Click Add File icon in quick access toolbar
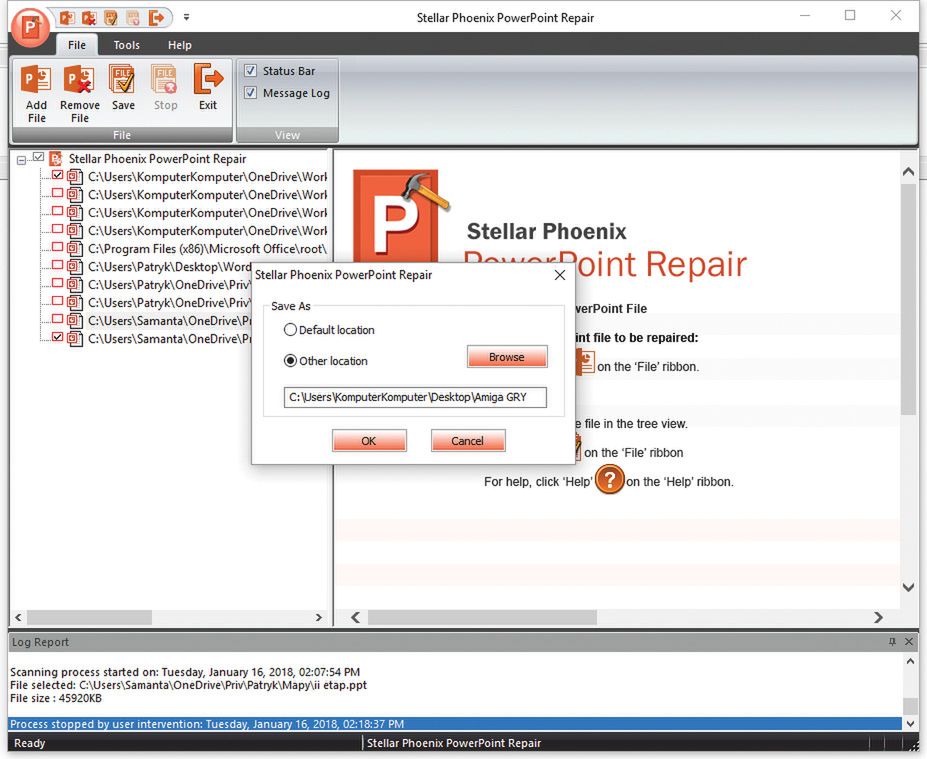 coord(67,18)
